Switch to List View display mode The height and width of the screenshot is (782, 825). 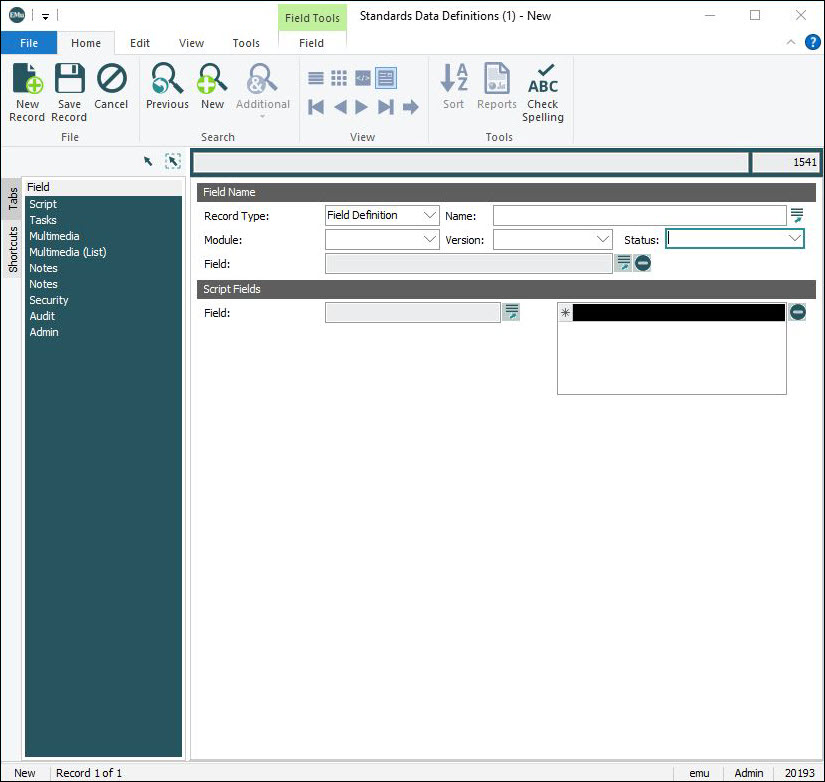316,78
